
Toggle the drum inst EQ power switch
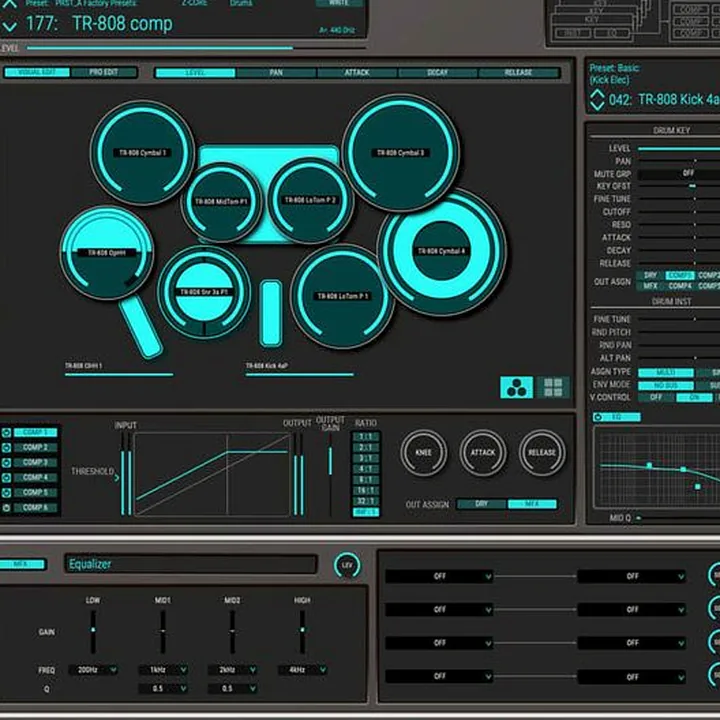598,417
